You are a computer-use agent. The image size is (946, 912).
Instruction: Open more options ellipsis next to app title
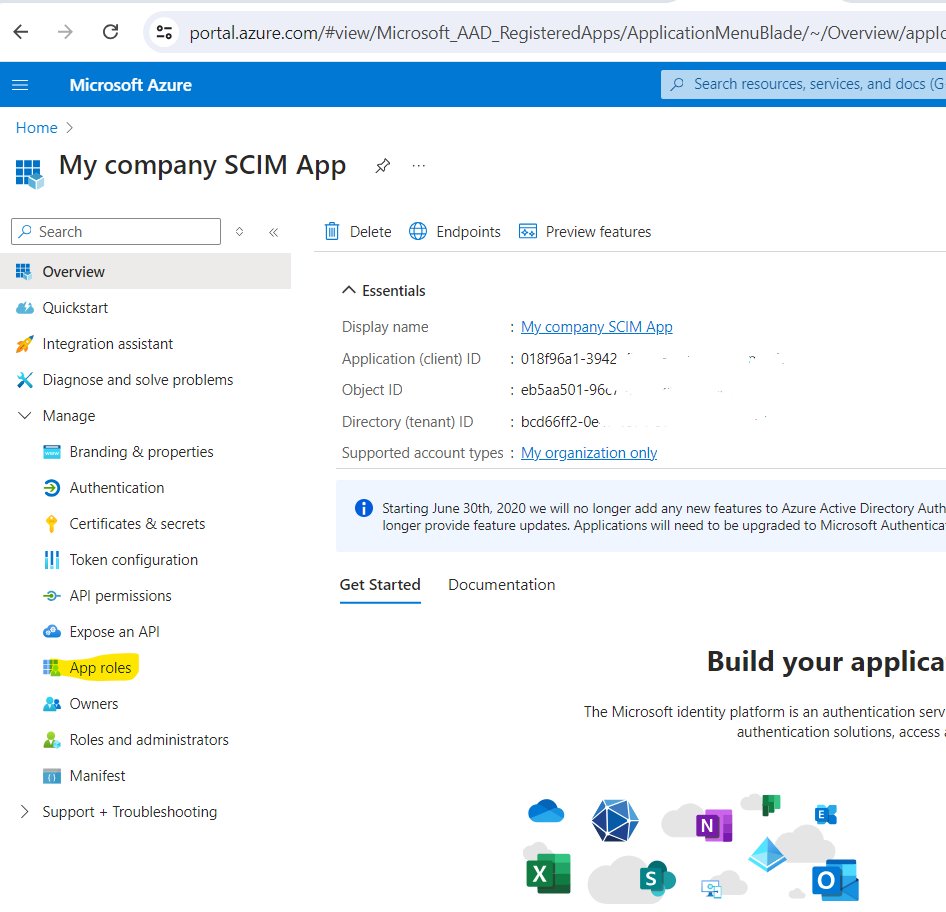point(419,166)
